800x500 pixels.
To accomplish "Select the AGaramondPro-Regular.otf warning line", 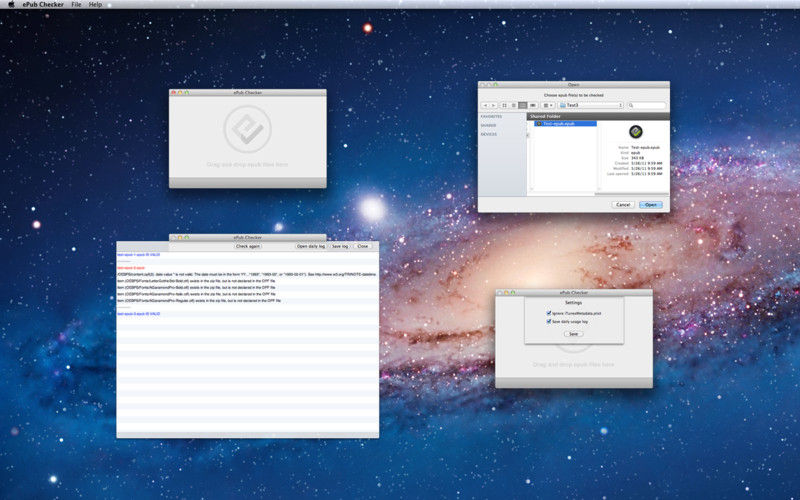I will [x=199, y=301].
